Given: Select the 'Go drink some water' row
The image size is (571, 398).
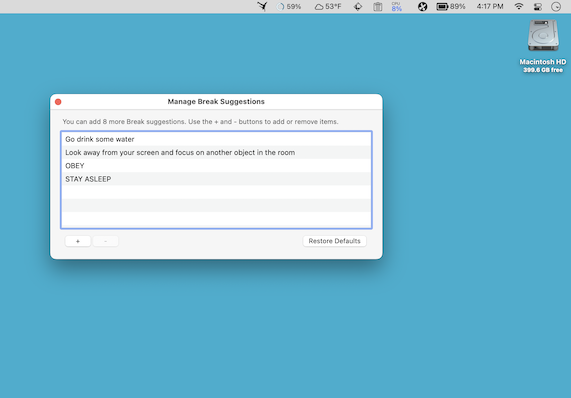Looking at the screenshot, I should tap(216, 139).
